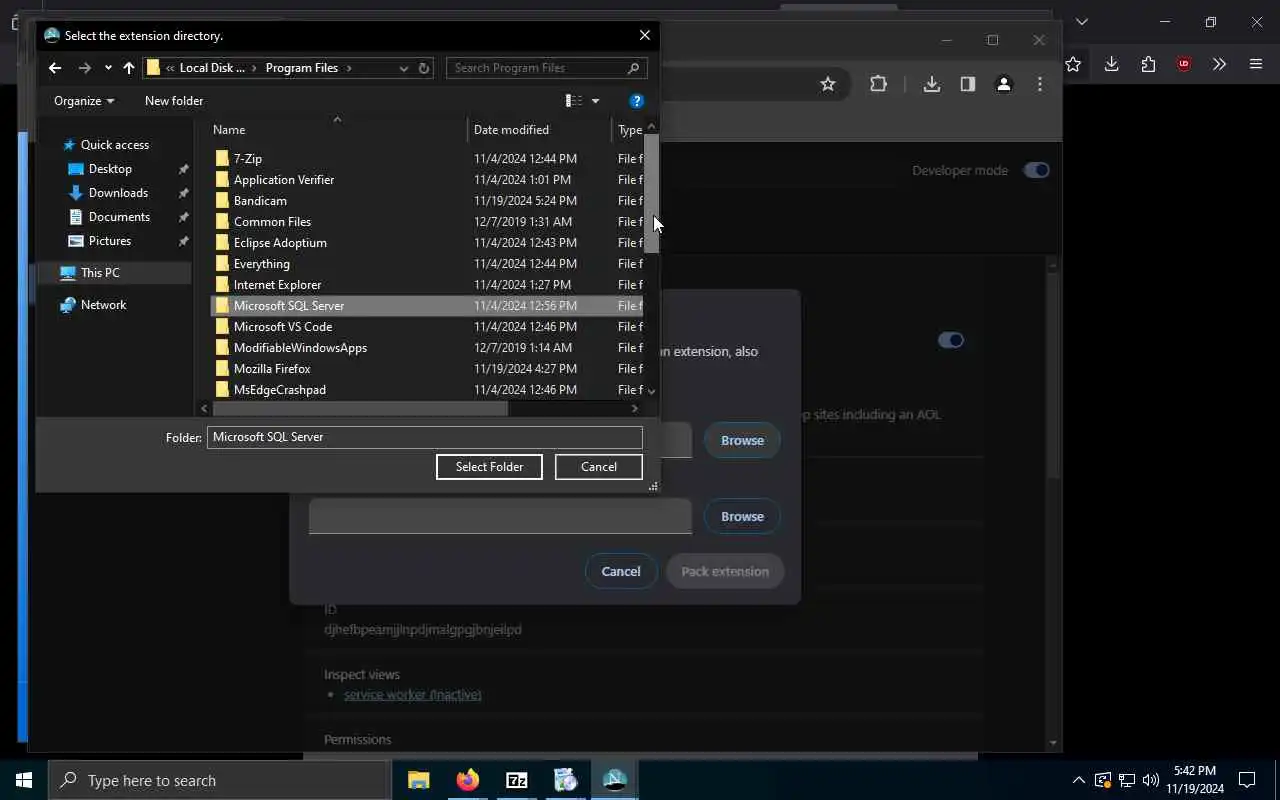Open uBlock Origin extension icon
Viewport: 1280px width, 800px height.
(1184, 64)
